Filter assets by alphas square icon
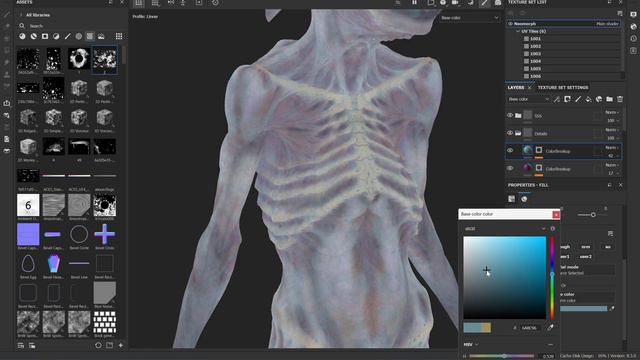The image size is (640, 360). point(45,36)
